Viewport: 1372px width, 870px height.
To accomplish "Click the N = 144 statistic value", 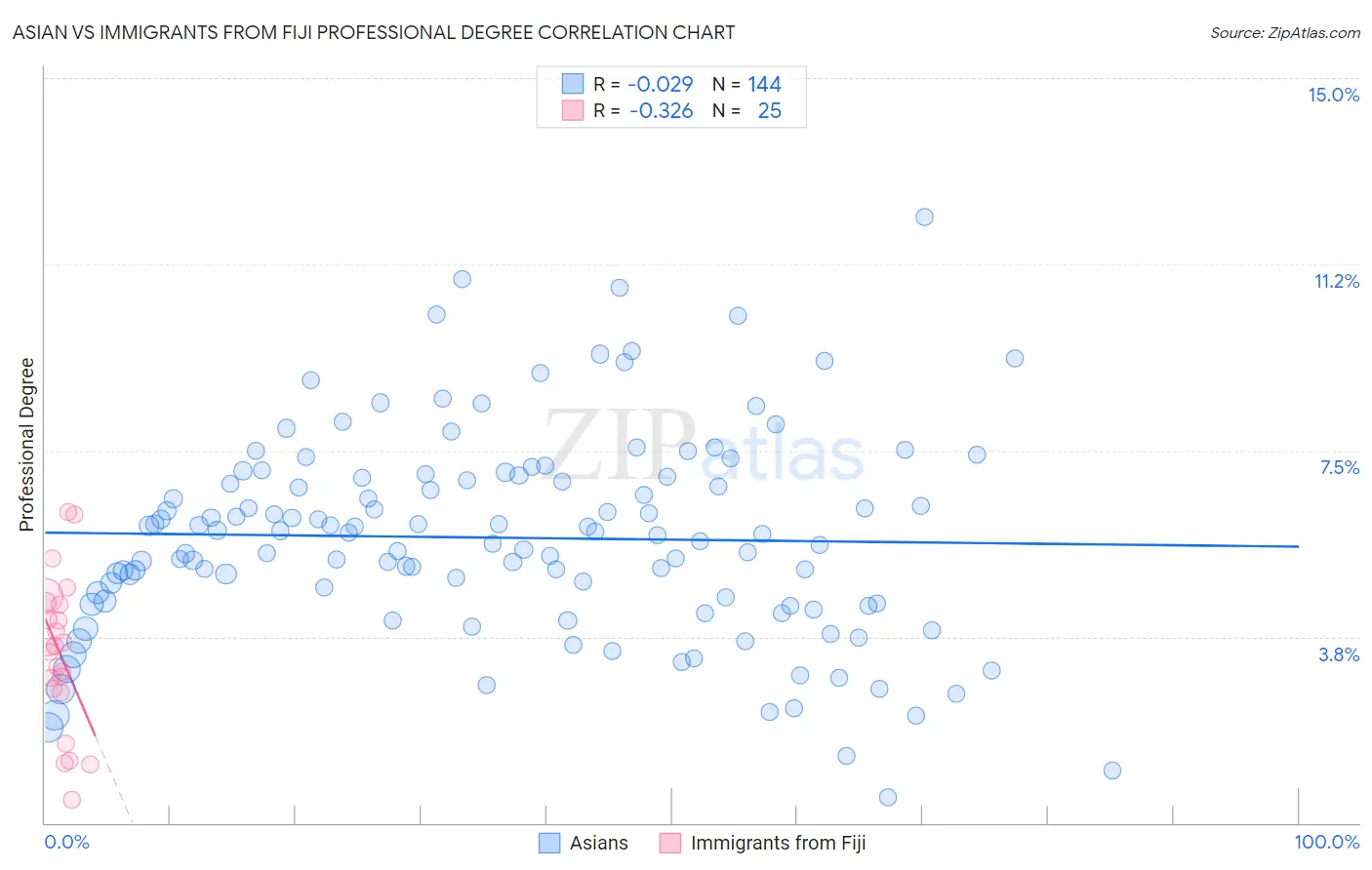I will 747,84.
